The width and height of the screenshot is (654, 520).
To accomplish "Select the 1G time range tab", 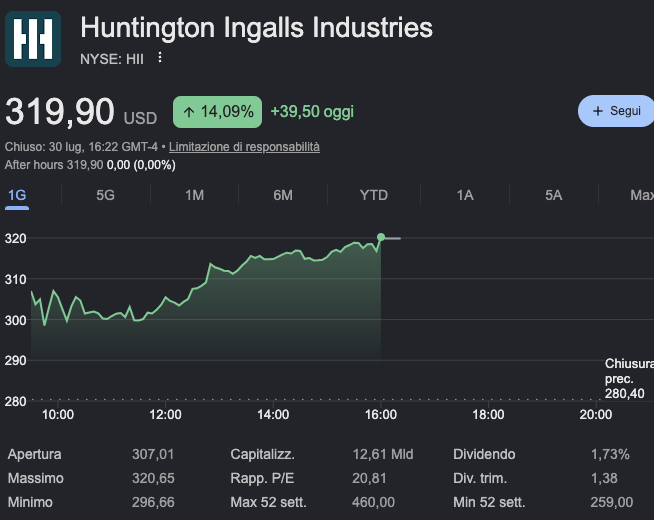I will coord(17,195).
